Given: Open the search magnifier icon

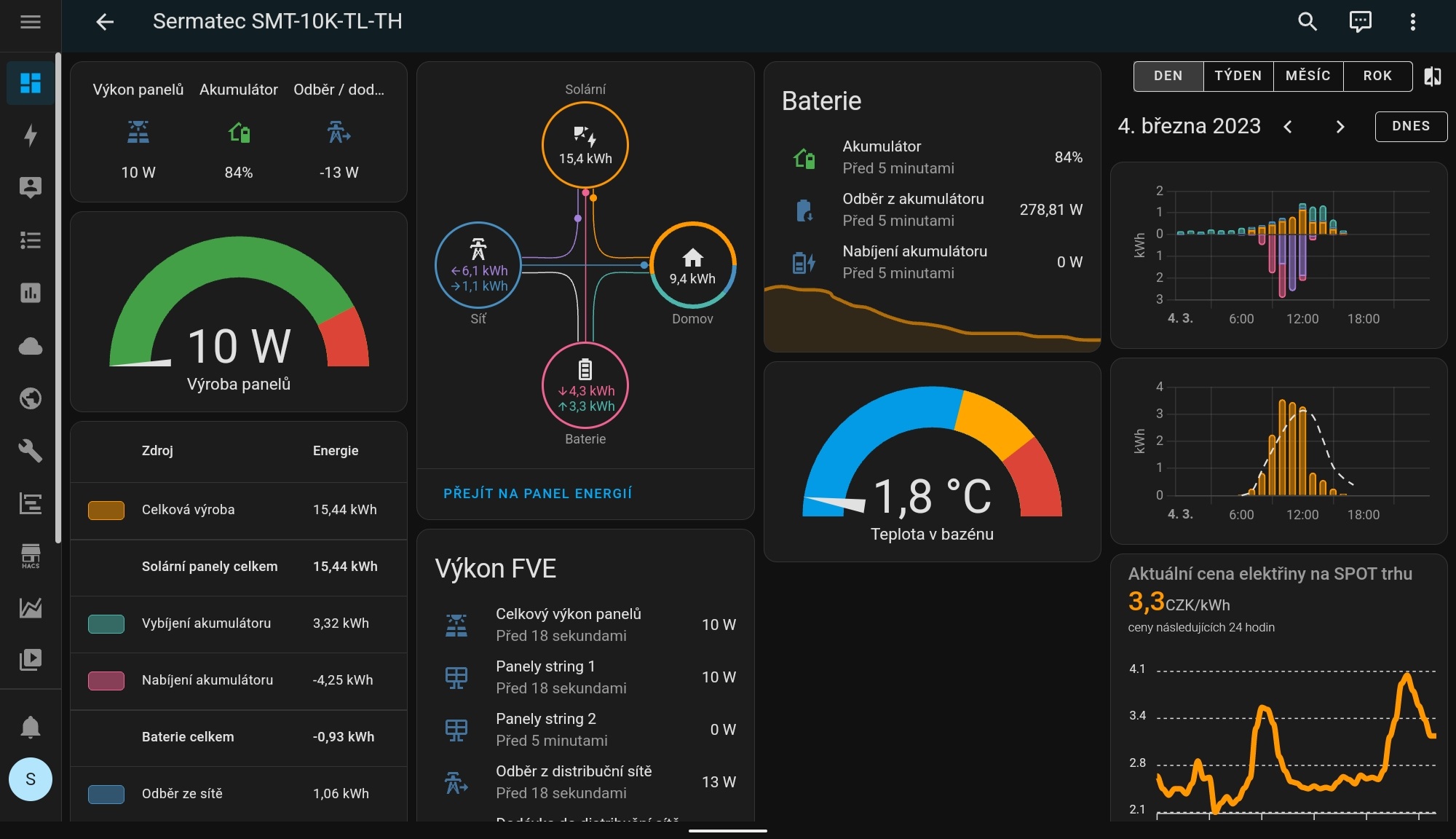Looking at the screenshot, I should coord(1307,22).
